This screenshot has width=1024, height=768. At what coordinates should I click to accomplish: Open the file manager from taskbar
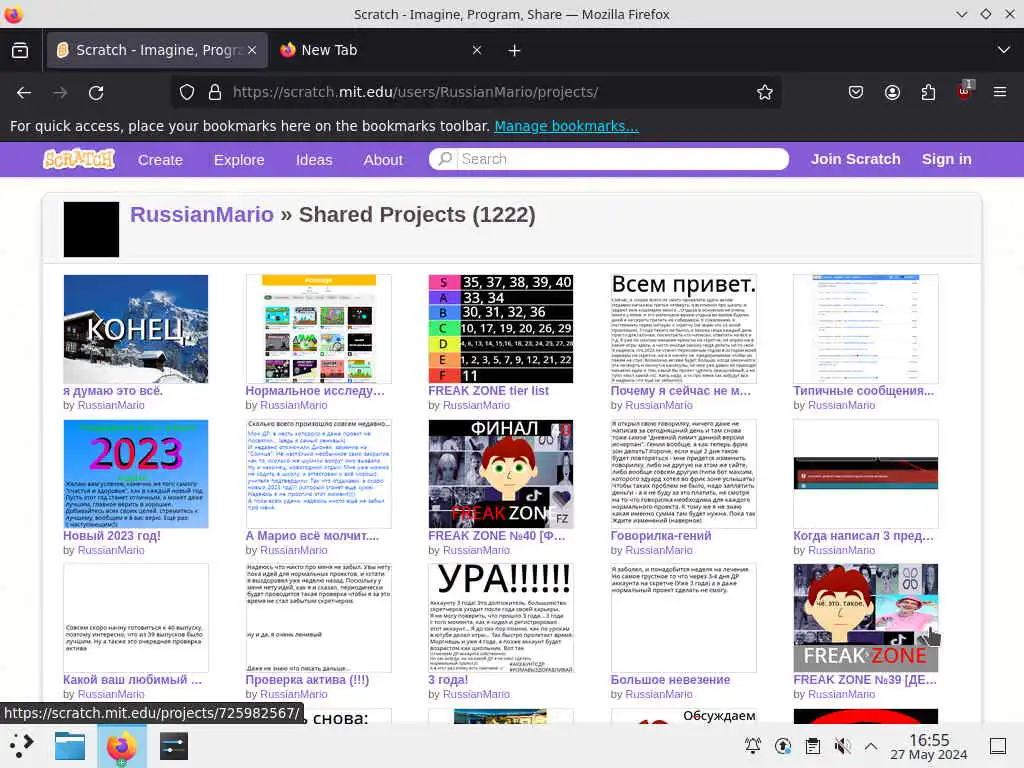70,746
